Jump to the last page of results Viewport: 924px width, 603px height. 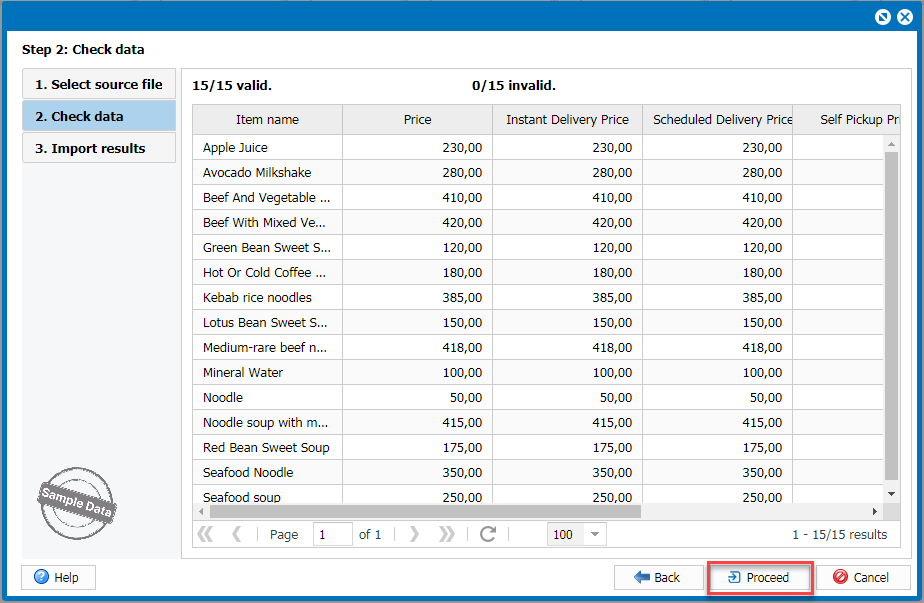tap(446, 534)
